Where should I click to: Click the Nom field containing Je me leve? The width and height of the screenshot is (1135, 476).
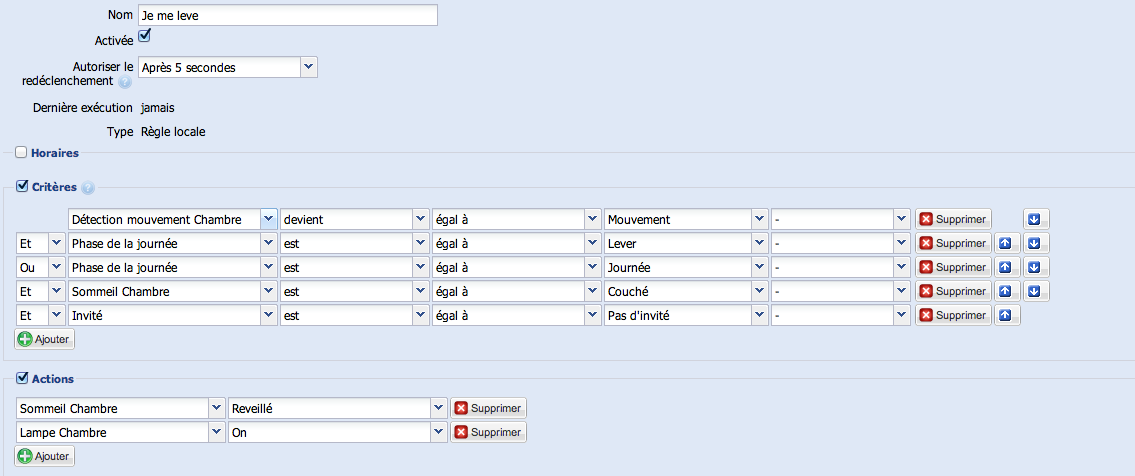coord(287,15)
